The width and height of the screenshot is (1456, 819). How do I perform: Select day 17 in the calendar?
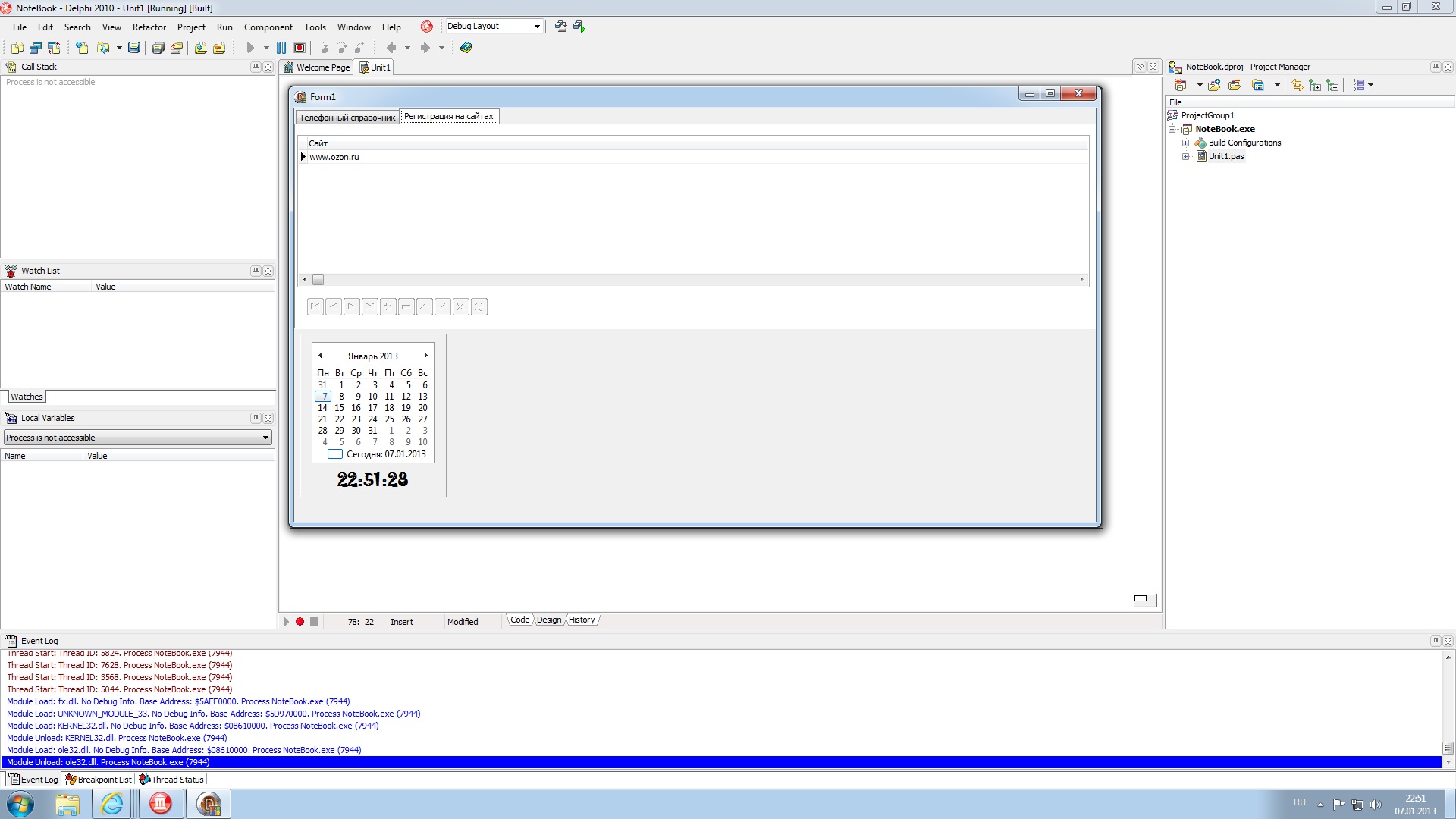click(372, 408)
